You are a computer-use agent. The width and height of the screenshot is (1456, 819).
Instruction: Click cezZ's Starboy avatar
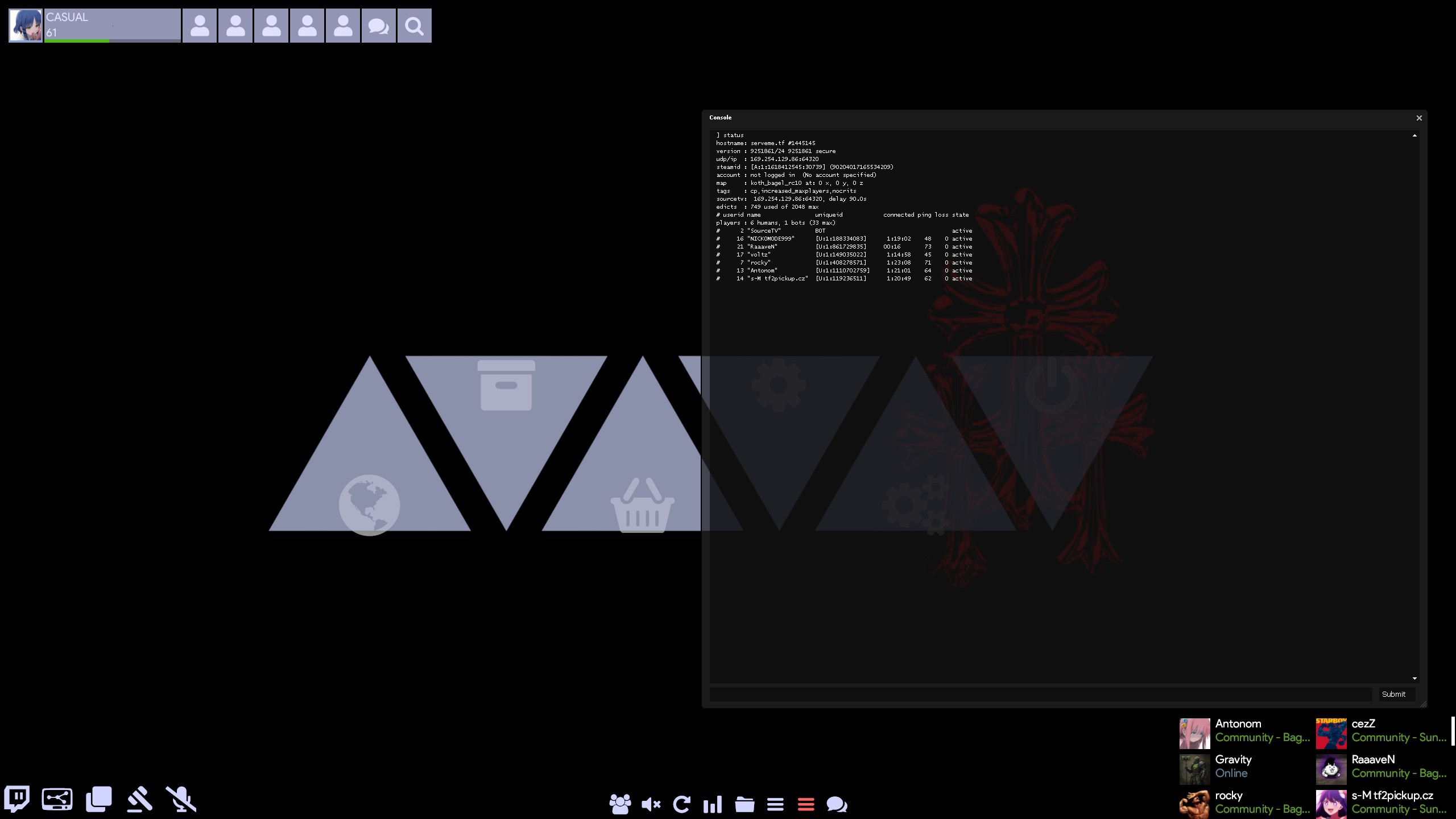1331,733
